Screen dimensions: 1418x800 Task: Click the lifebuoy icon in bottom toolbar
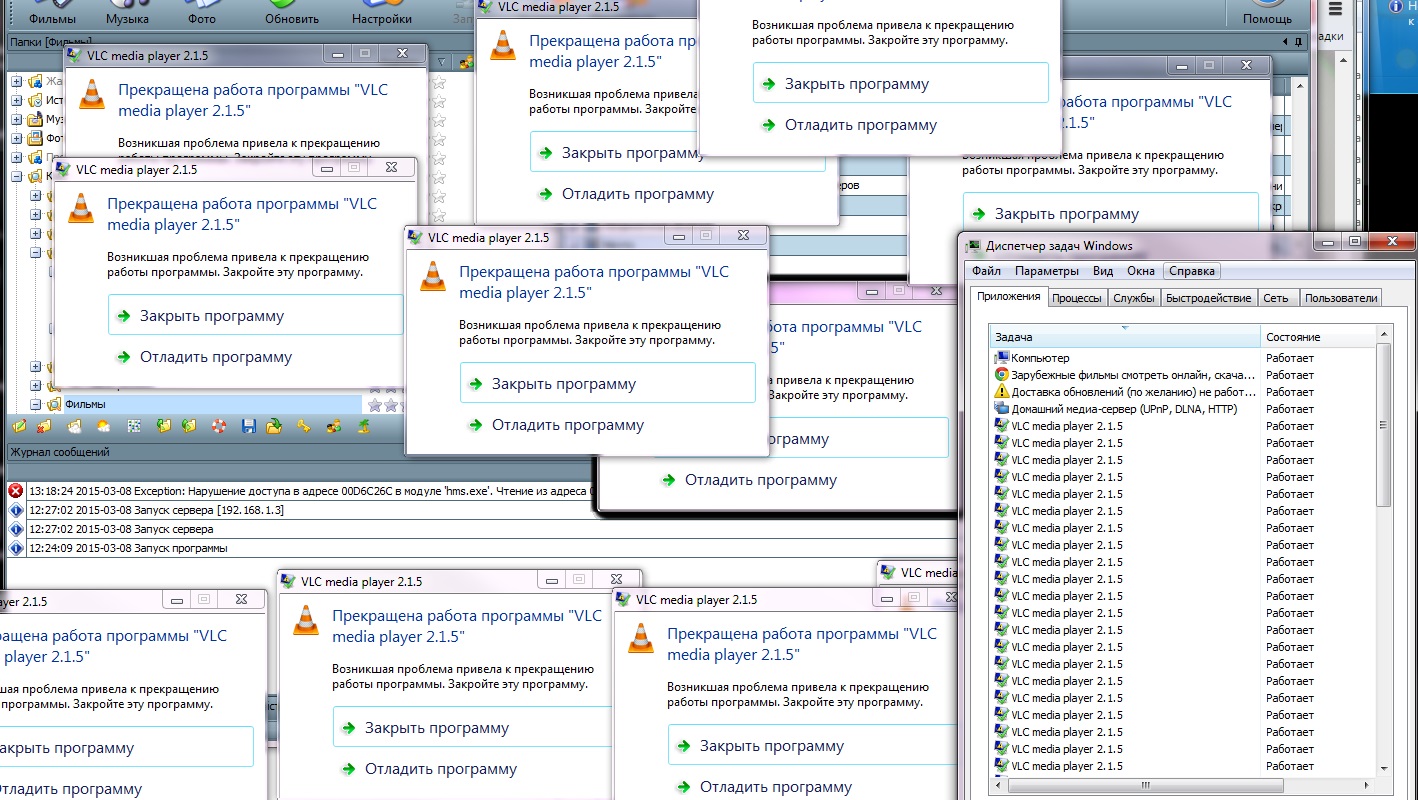click(x=218, y=427)
